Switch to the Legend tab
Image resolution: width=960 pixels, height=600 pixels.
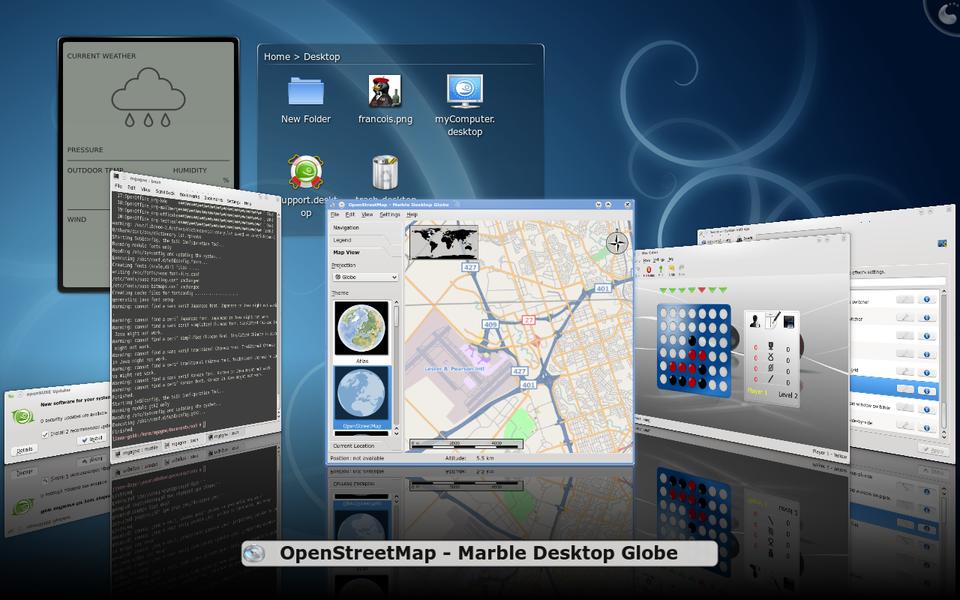coord(343,240)
